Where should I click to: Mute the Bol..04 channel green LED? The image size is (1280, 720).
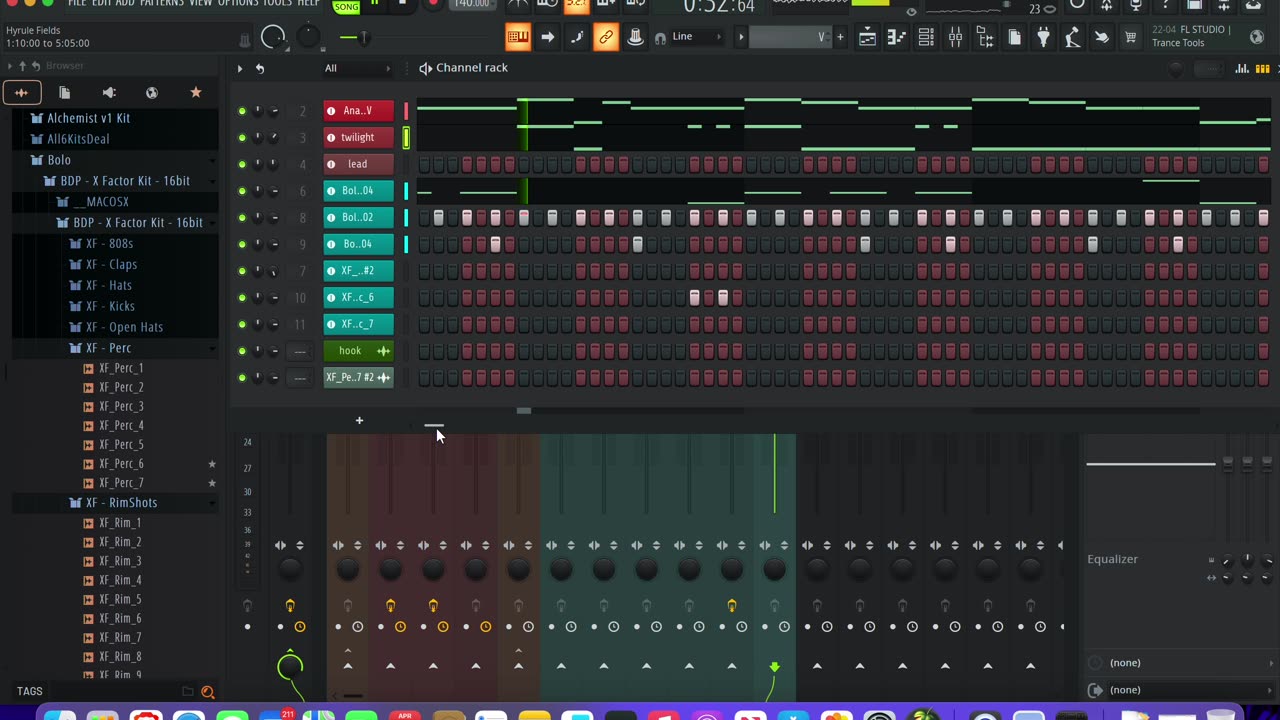pos(242,191)
